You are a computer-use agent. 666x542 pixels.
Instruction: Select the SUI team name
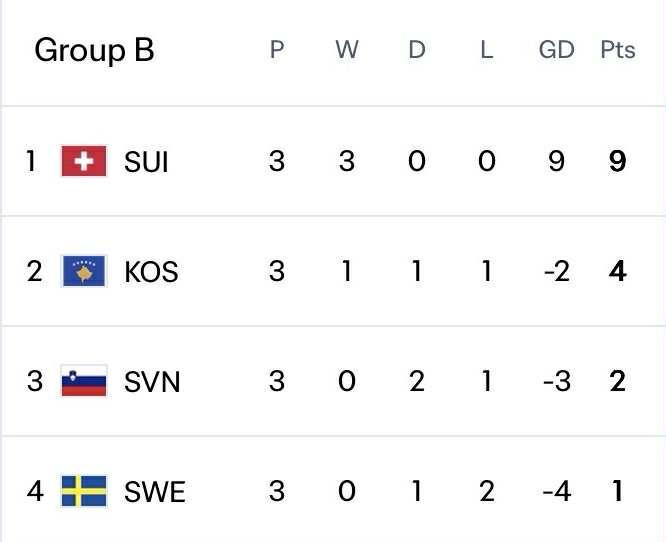[146, 161]
